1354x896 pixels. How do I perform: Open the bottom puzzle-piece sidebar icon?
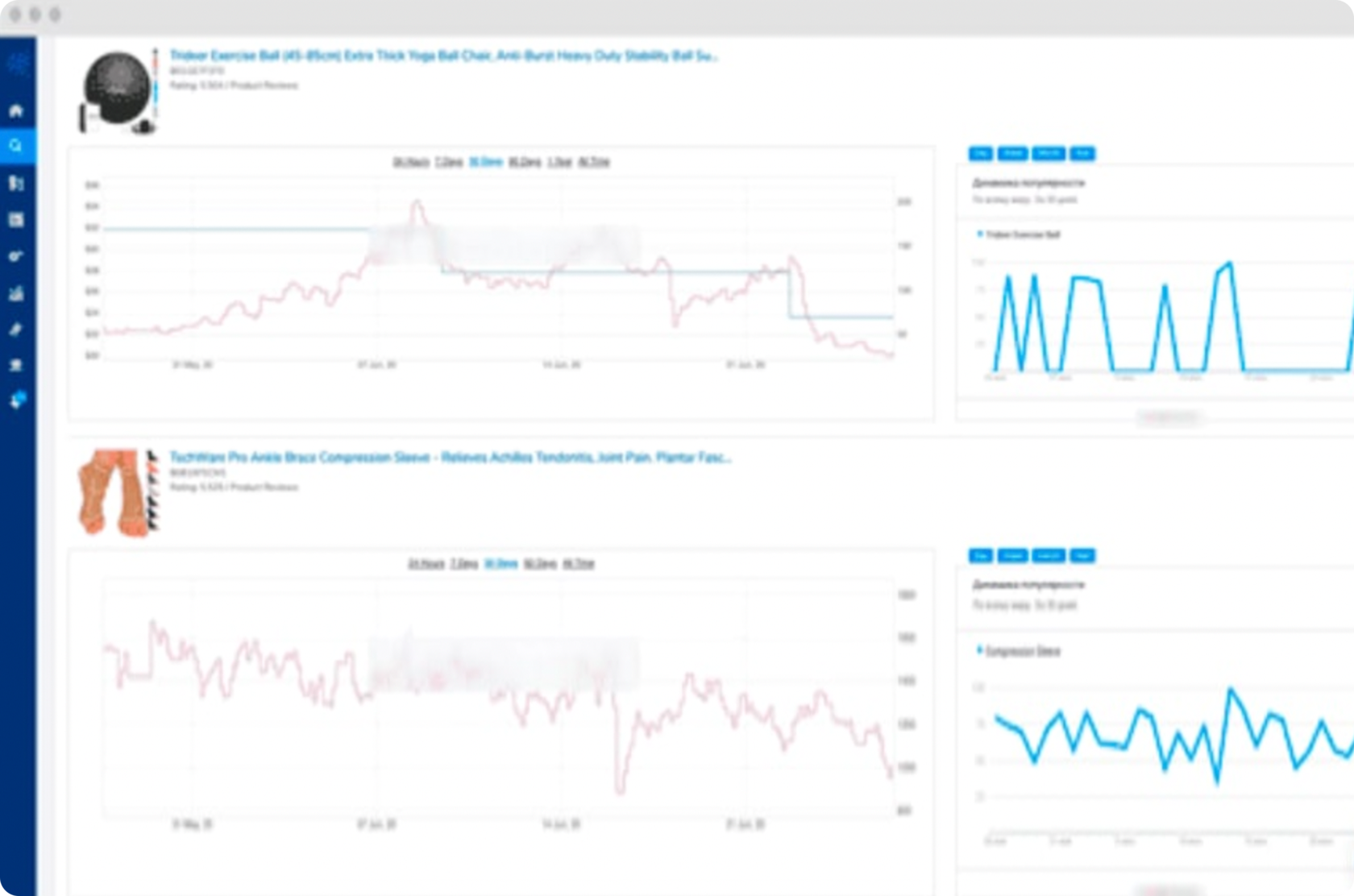[17, 400]
